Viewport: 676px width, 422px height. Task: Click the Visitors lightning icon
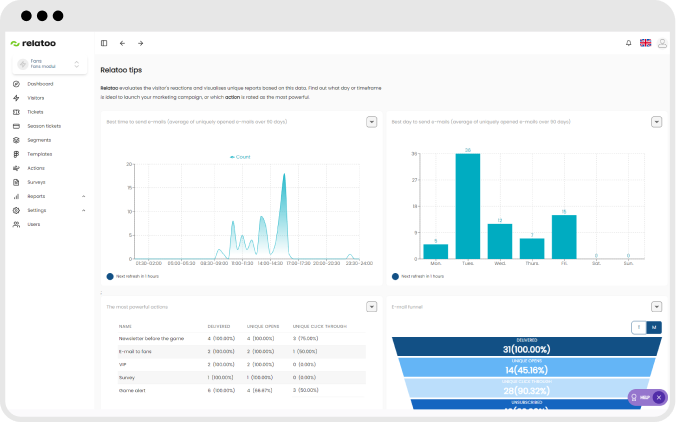(x=16, y=98)
